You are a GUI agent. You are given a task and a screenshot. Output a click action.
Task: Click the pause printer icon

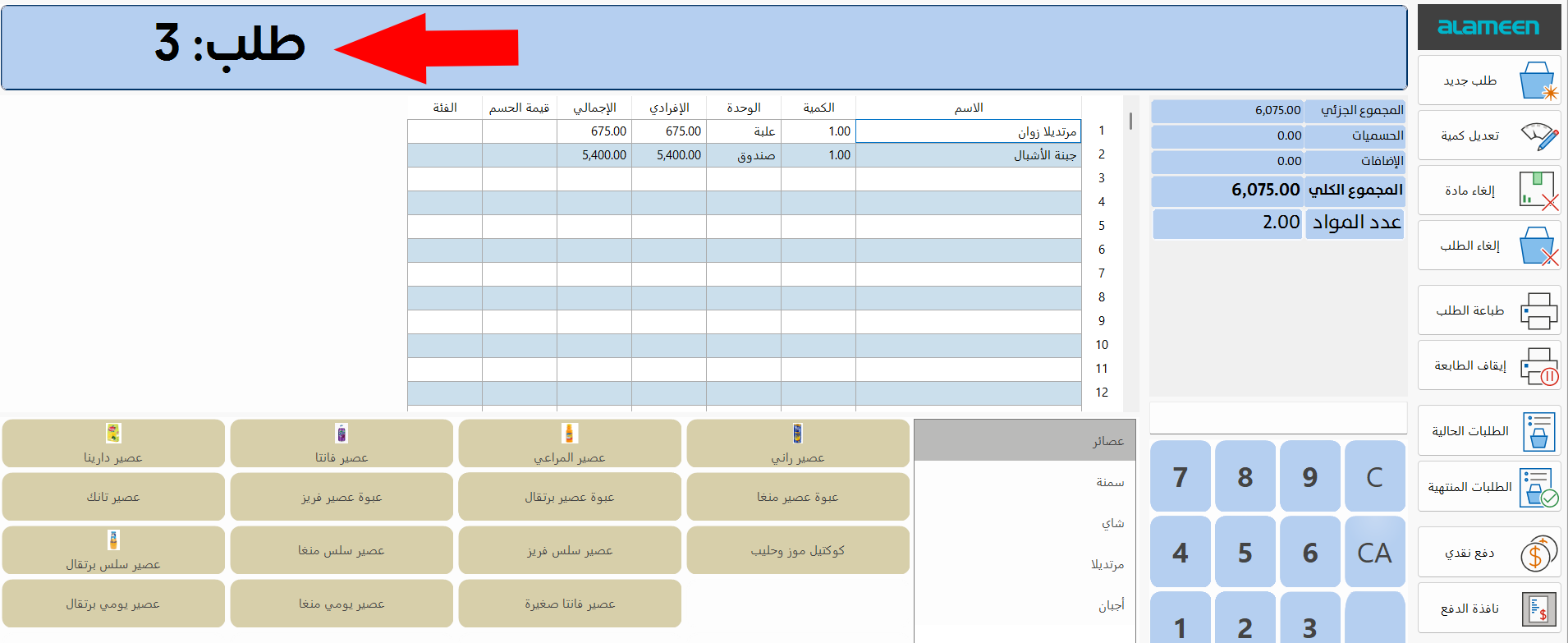click(x=1538, y=365)
